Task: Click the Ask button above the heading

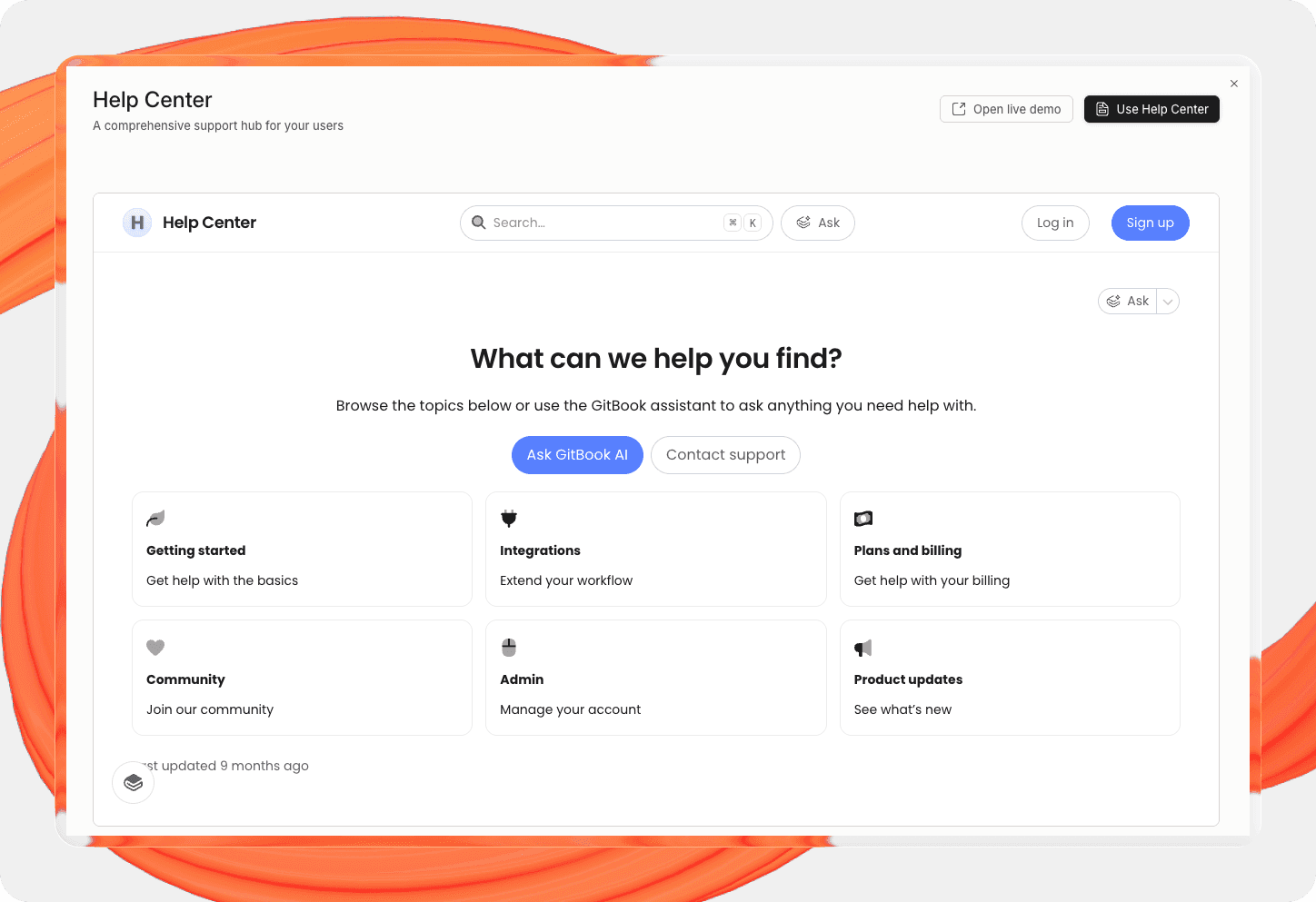Action: [1127, 302]
